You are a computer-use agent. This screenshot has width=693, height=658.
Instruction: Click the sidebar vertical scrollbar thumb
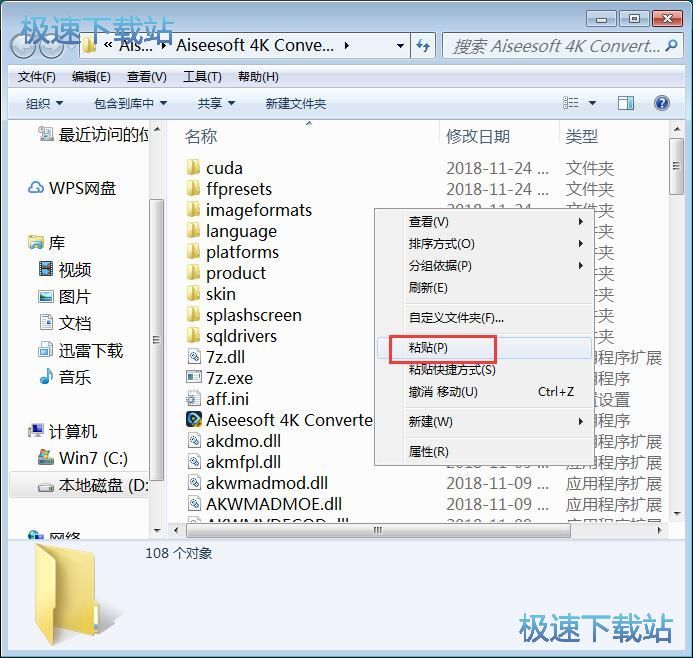(156, 339)
